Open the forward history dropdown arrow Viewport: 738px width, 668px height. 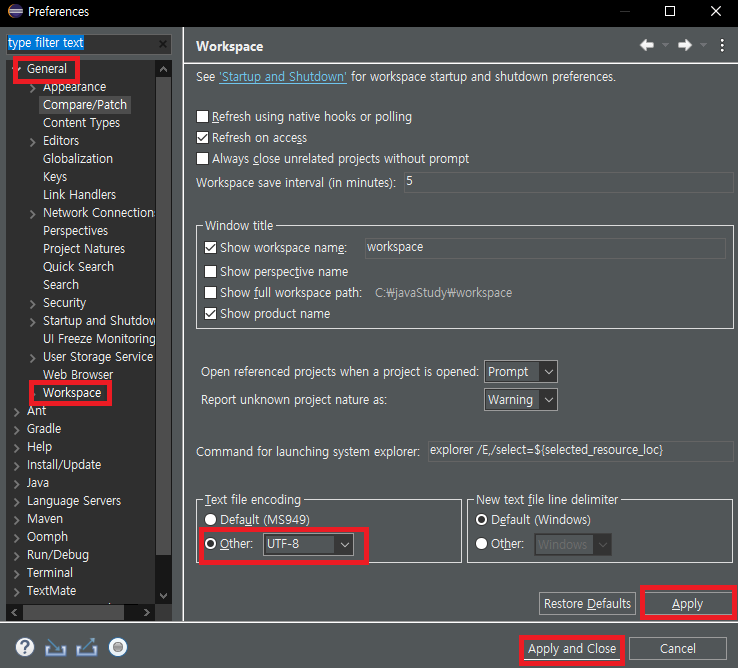[x=703, y=45]
